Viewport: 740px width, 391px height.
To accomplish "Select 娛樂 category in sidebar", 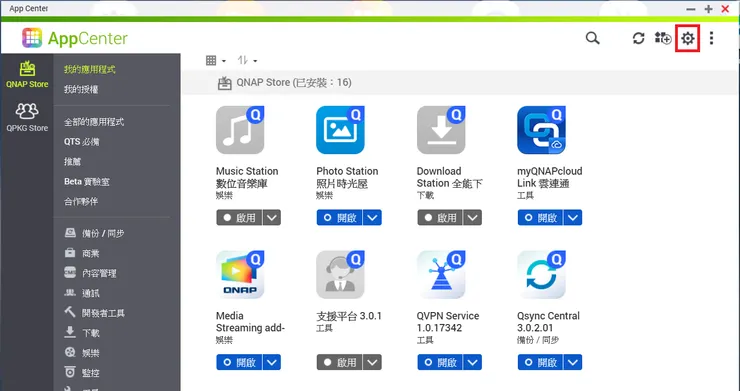I will (82, 352).
